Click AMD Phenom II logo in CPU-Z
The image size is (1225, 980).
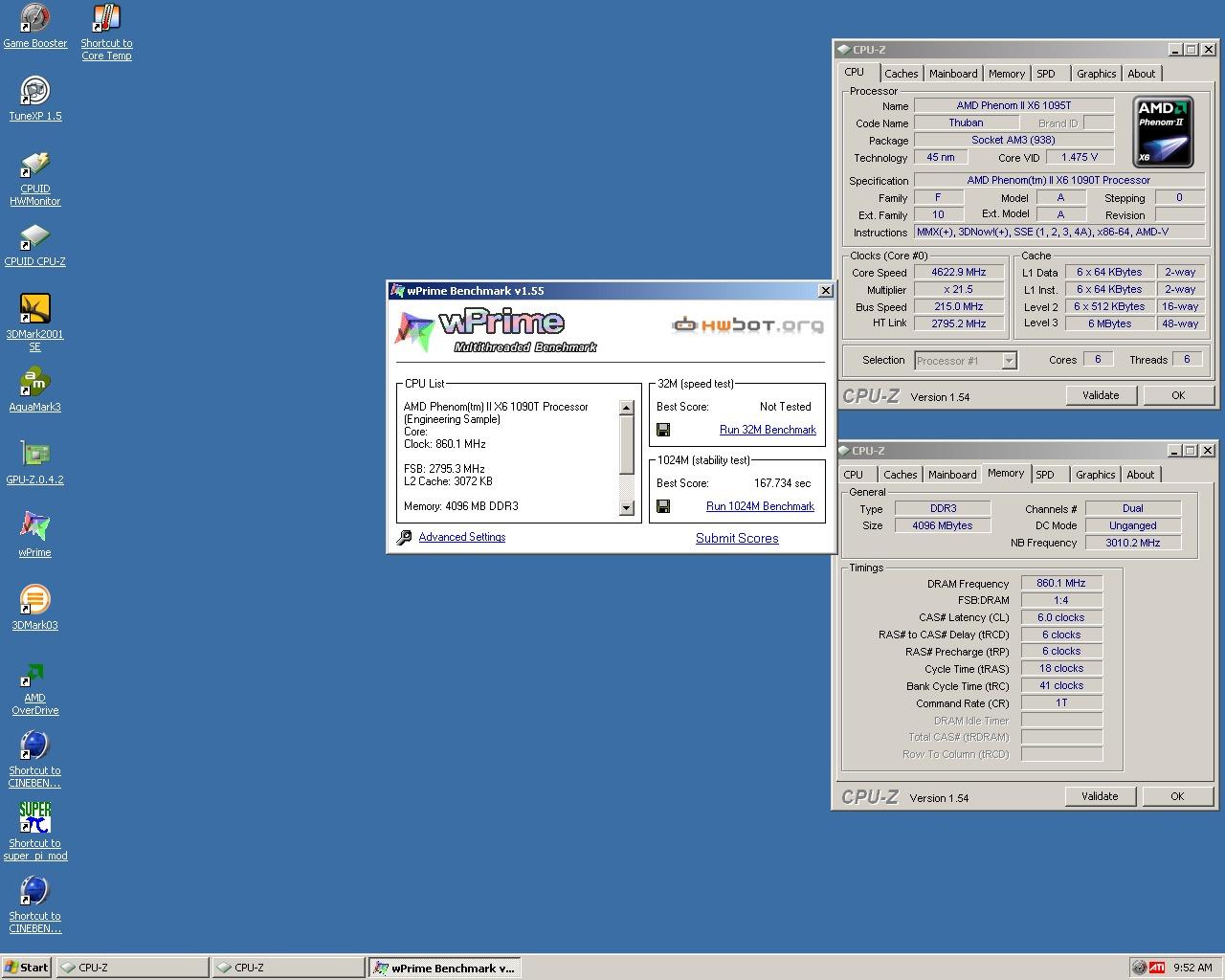coord(1163,131)
